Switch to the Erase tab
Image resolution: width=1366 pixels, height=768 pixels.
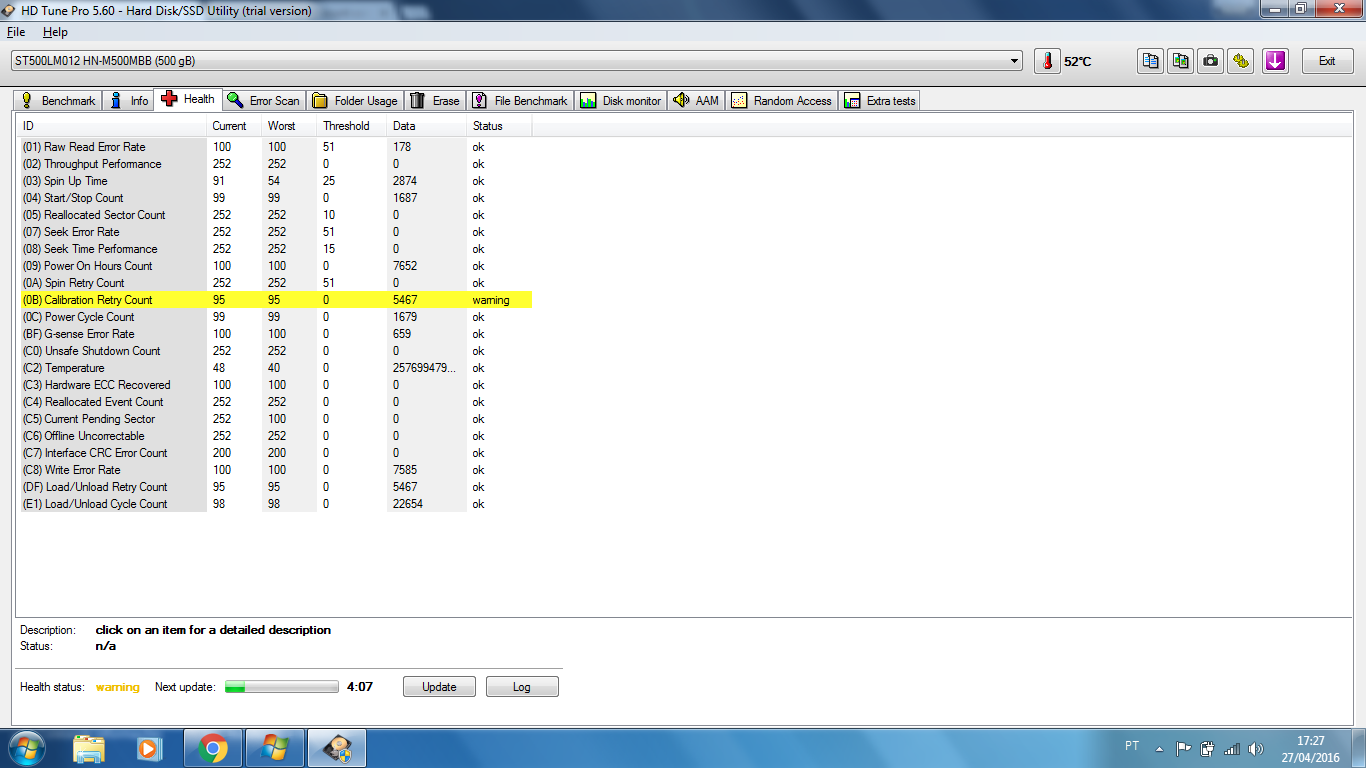(435, 100)
